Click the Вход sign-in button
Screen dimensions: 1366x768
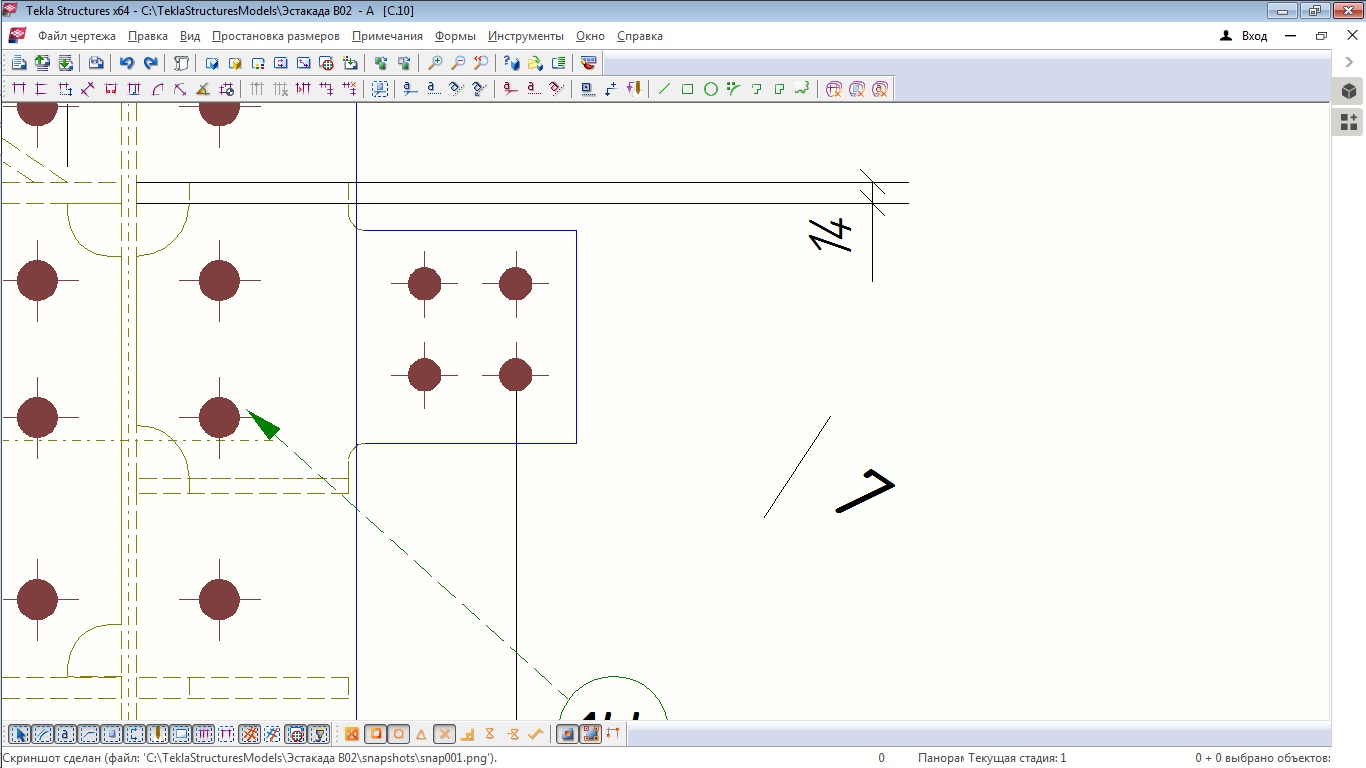click(x=1244, y=36)
